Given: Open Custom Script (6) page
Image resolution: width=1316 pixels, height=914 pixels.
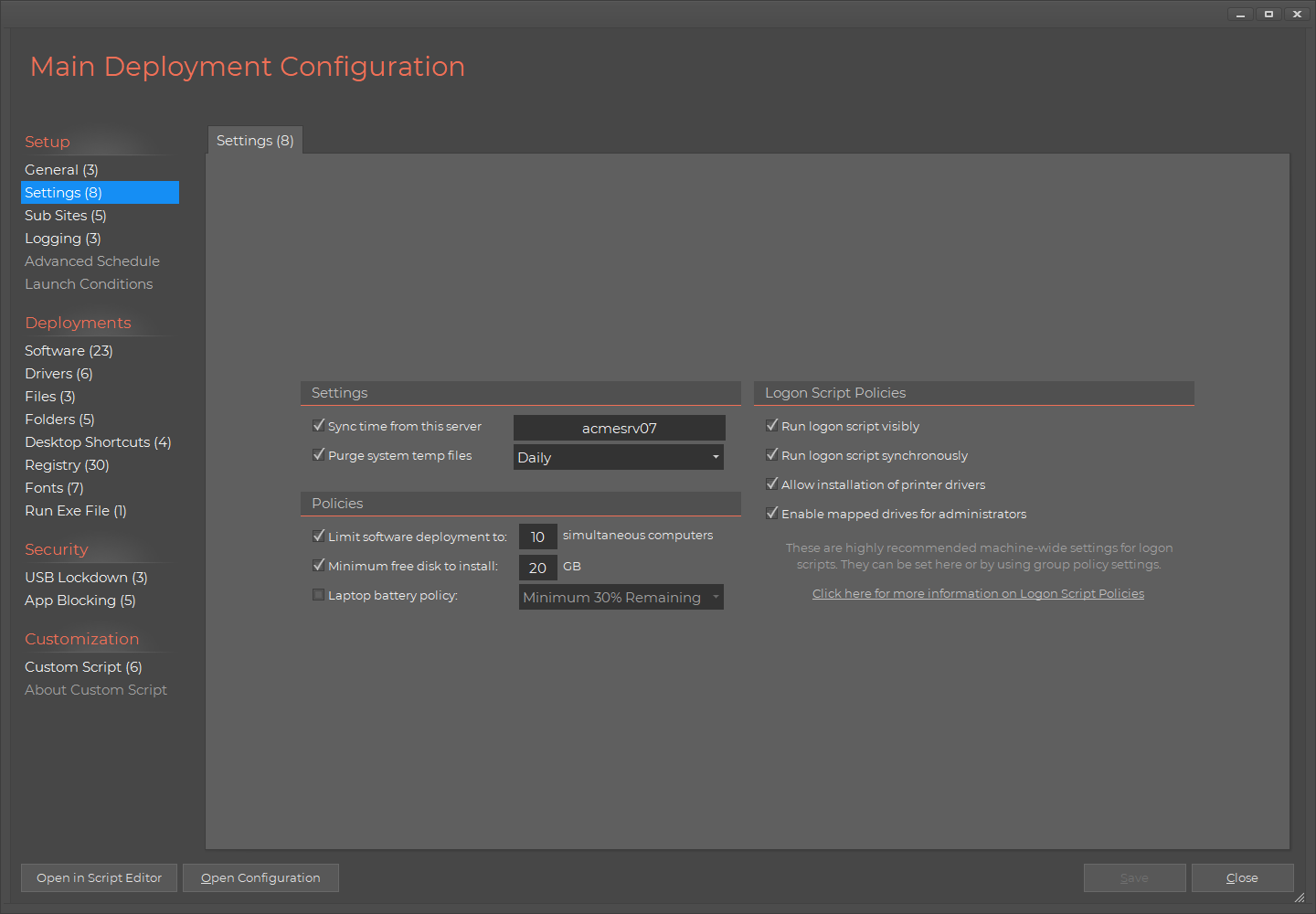Looking at the screenshot, I should pyautogui.click(x=83, y=667).
